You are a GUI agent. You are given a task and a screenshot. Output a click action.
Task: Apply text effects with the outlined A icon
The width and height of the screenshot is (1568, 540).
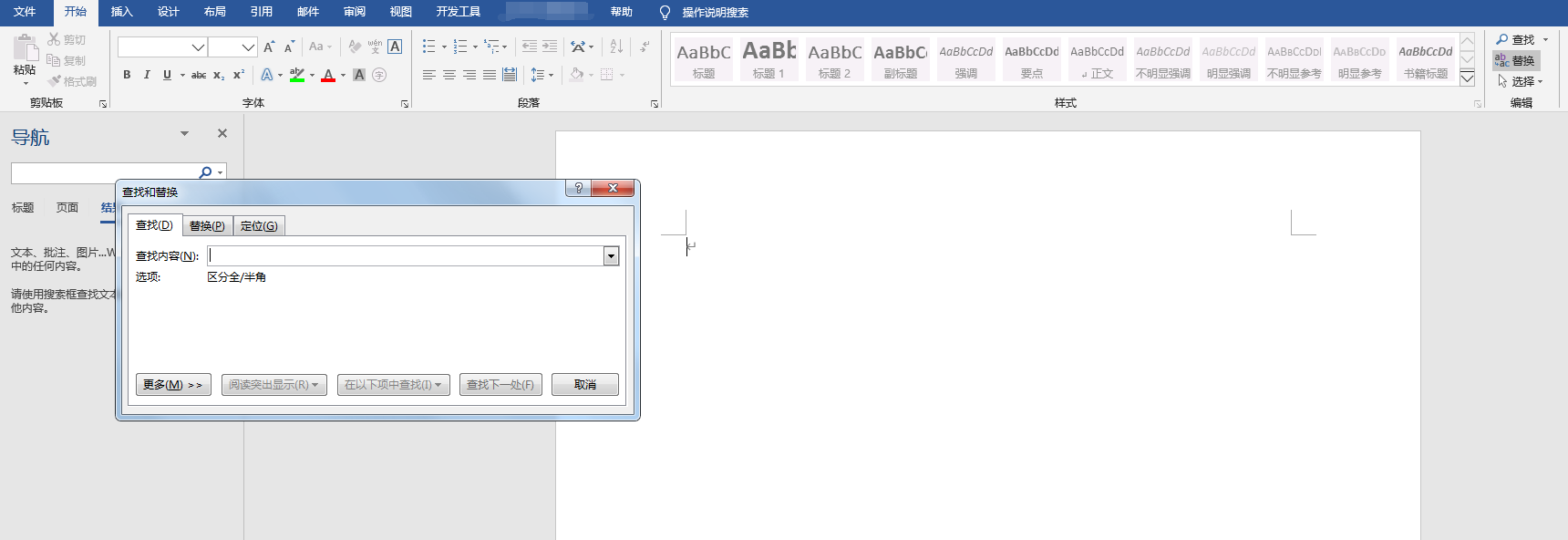tap(266, 75)
